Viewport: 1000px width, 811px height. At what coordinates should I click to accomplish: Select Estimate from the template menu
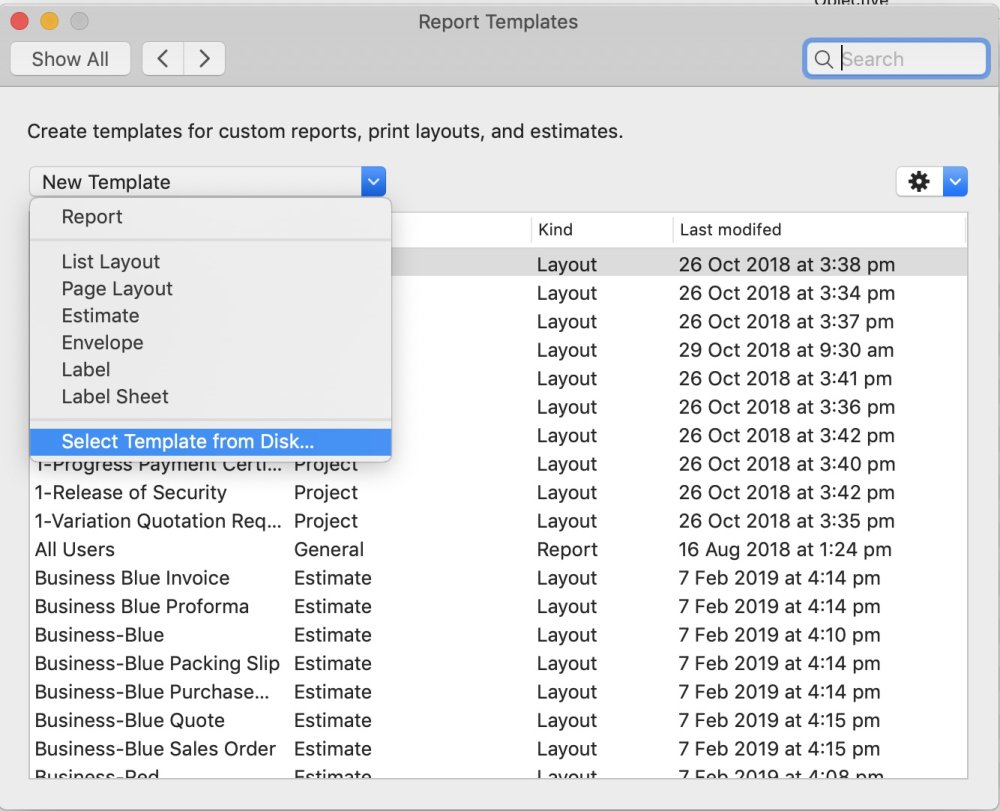point(100,315)
